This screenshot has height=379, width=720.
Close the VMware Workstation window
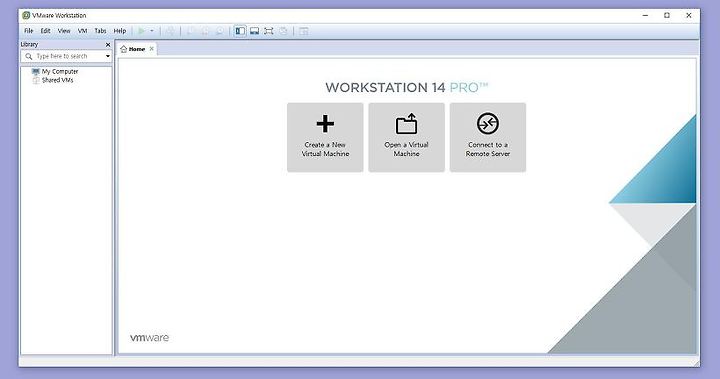[689, 15]
